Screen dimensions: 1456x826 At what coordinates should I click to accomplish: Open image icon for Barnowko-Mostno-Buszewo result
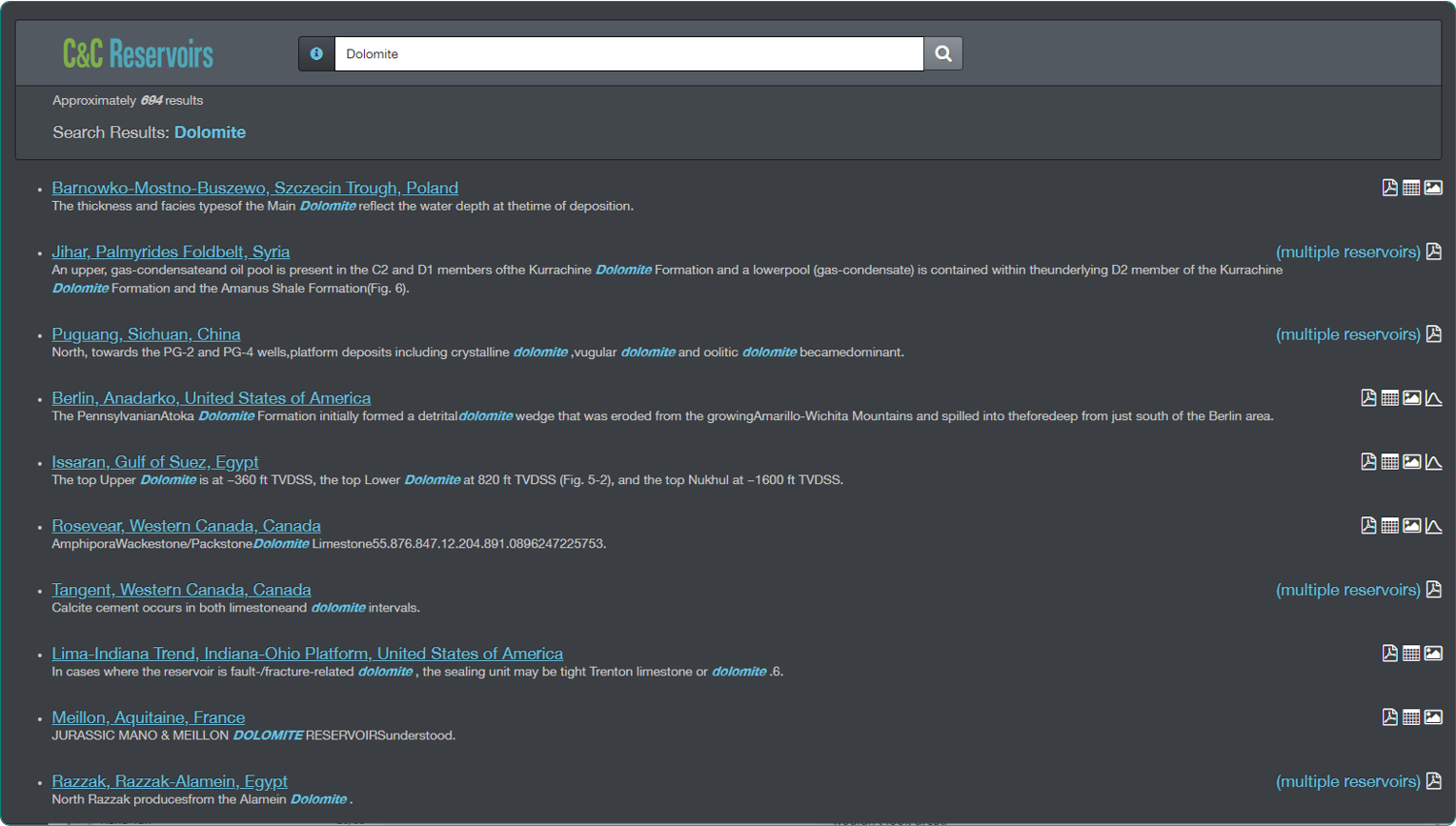[x=1433, y=188]
